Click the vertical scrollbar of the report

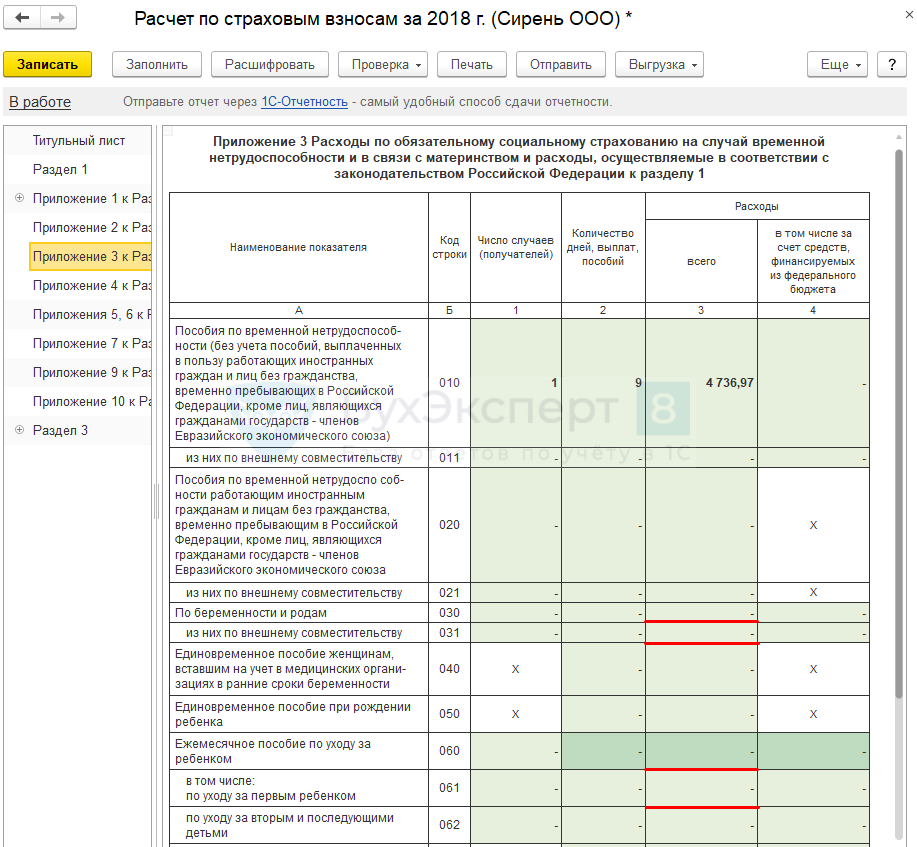click(x=898, y=400)
